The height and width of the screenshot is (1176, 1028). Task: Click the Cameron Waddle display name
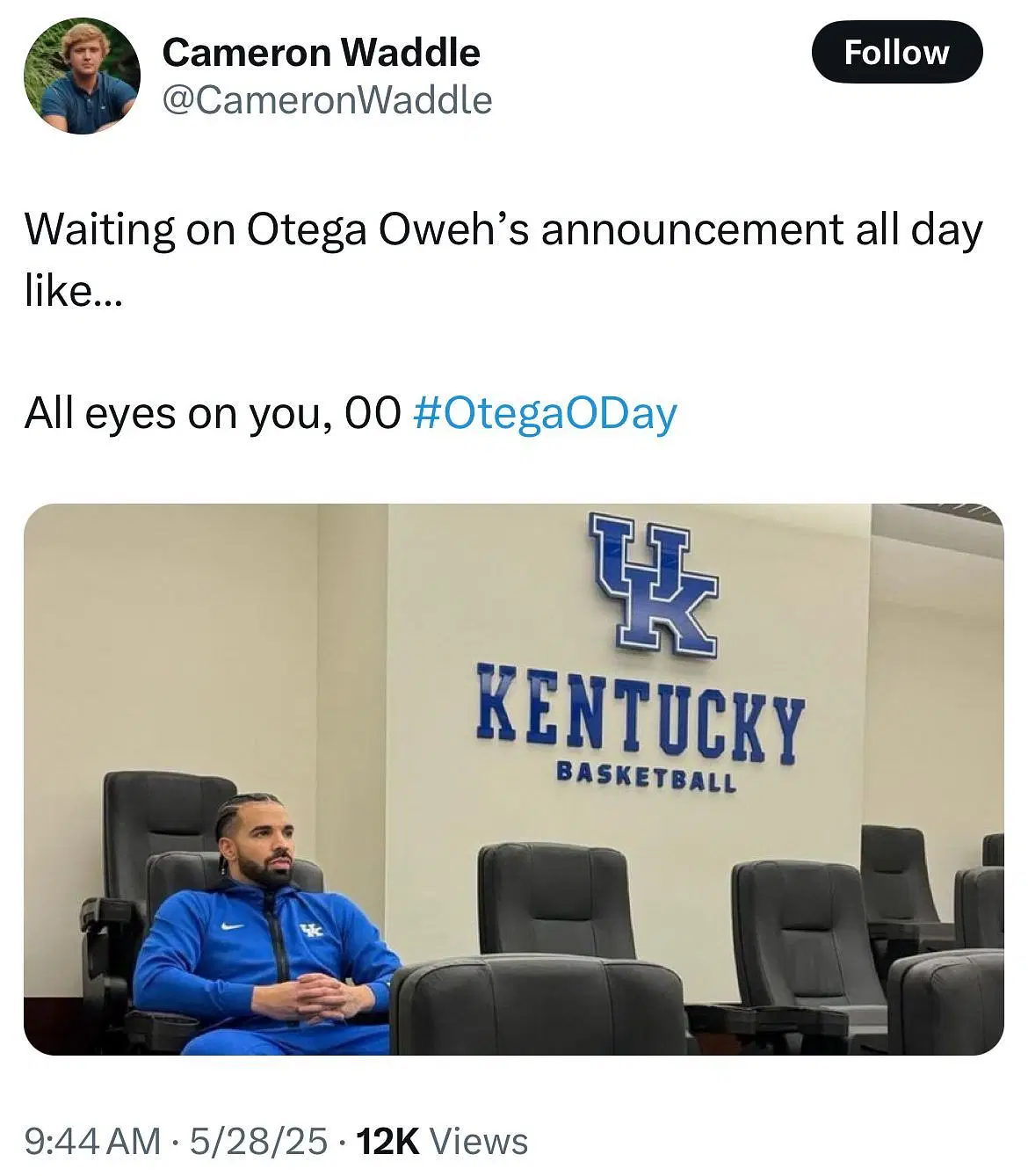pos(321,53)
